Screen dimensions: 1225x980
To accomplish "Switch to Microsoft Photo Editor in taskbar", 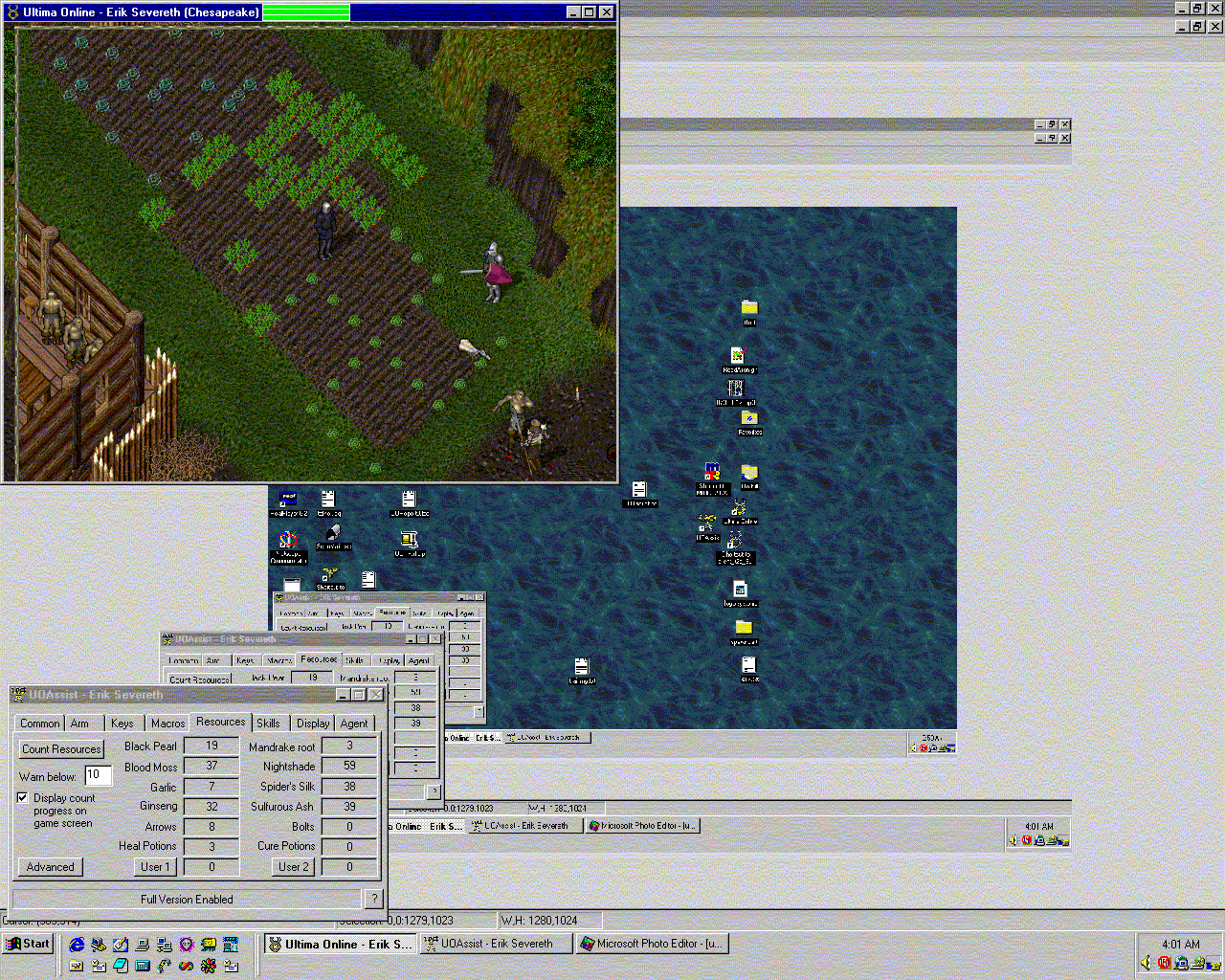I will pyautogui.click(x=654, y=944).
